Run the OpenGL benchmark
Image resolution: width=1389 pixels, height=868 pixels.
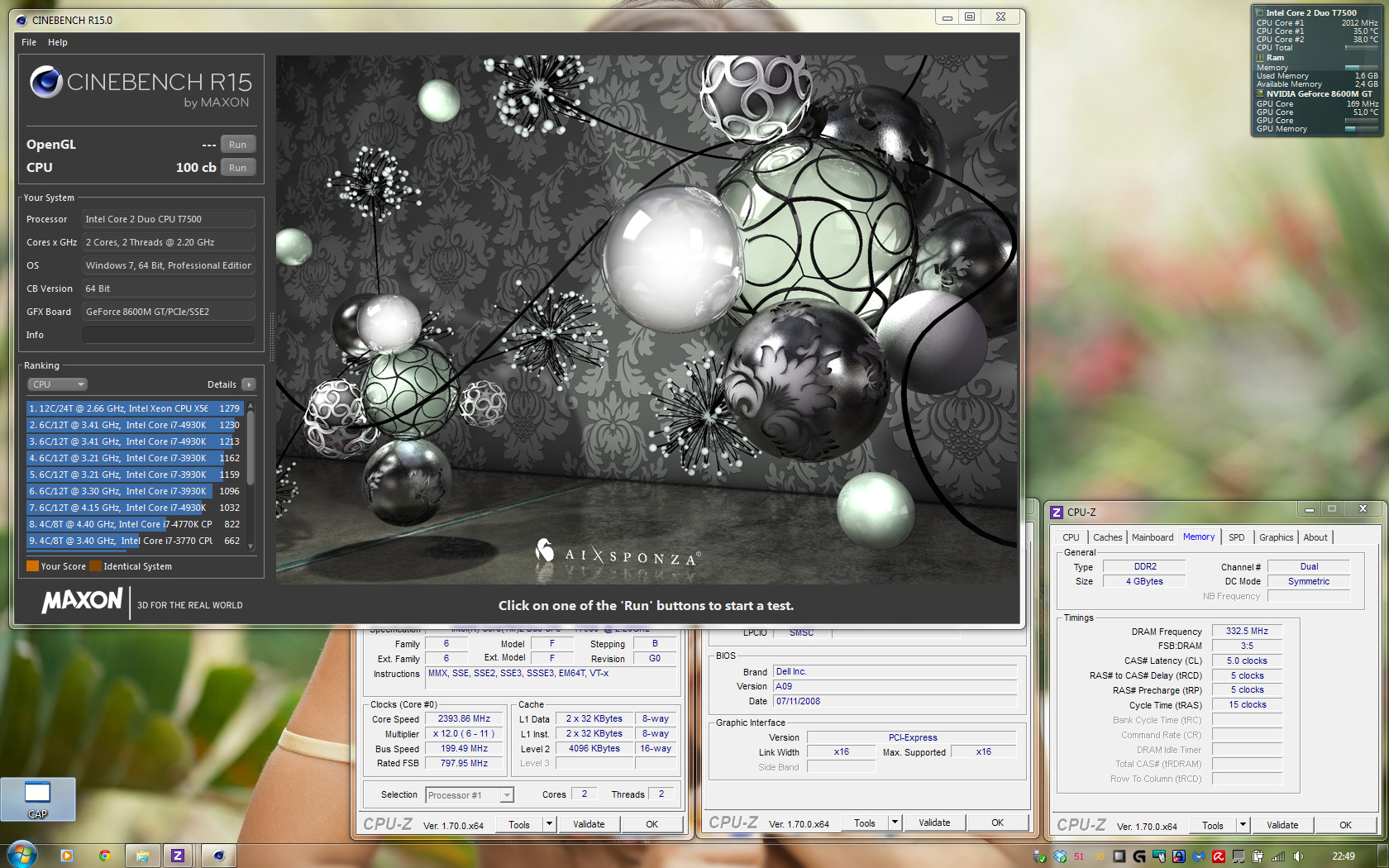pos(237,145)
